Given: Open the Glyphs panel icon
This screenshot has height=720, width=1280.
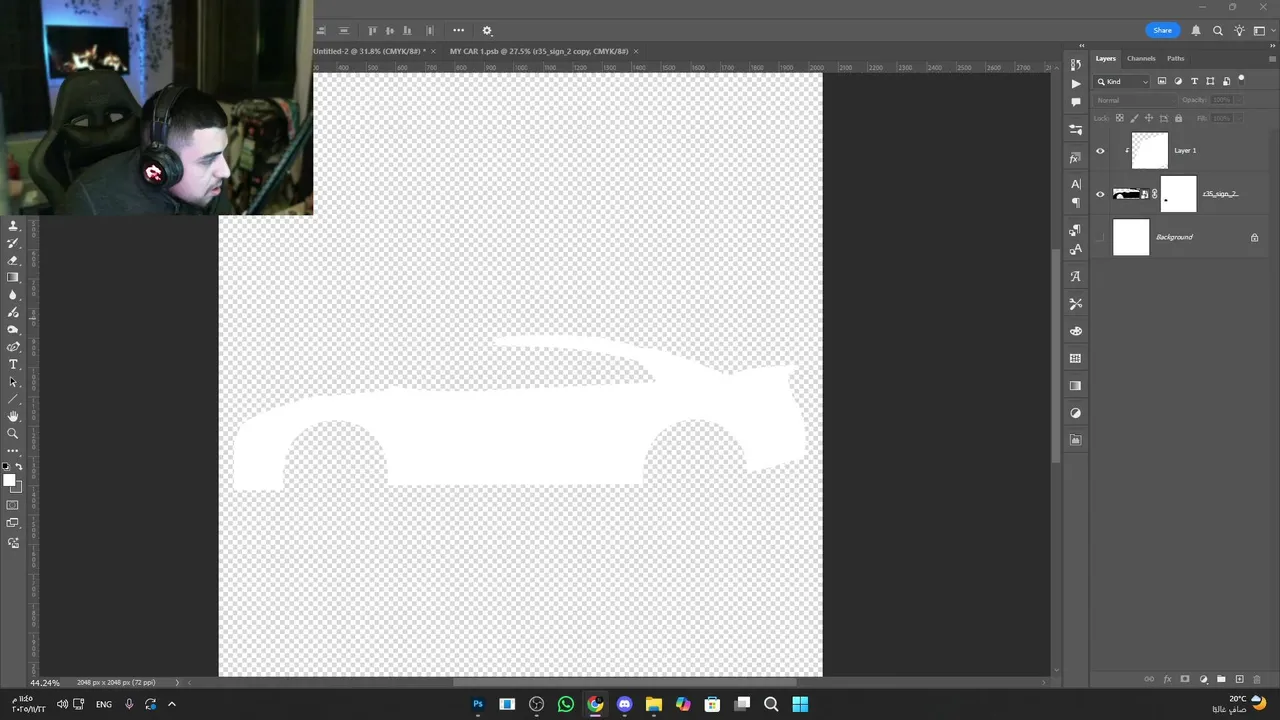Looking at the screenshot, I should click(1076, 277).
